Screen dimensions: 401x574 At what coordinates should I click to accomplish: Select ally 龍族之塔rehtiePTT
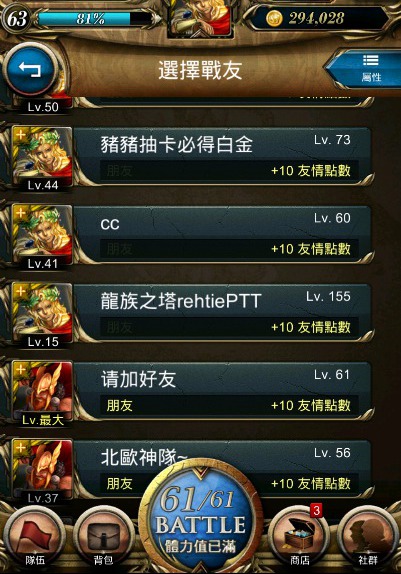pos(223,313)
